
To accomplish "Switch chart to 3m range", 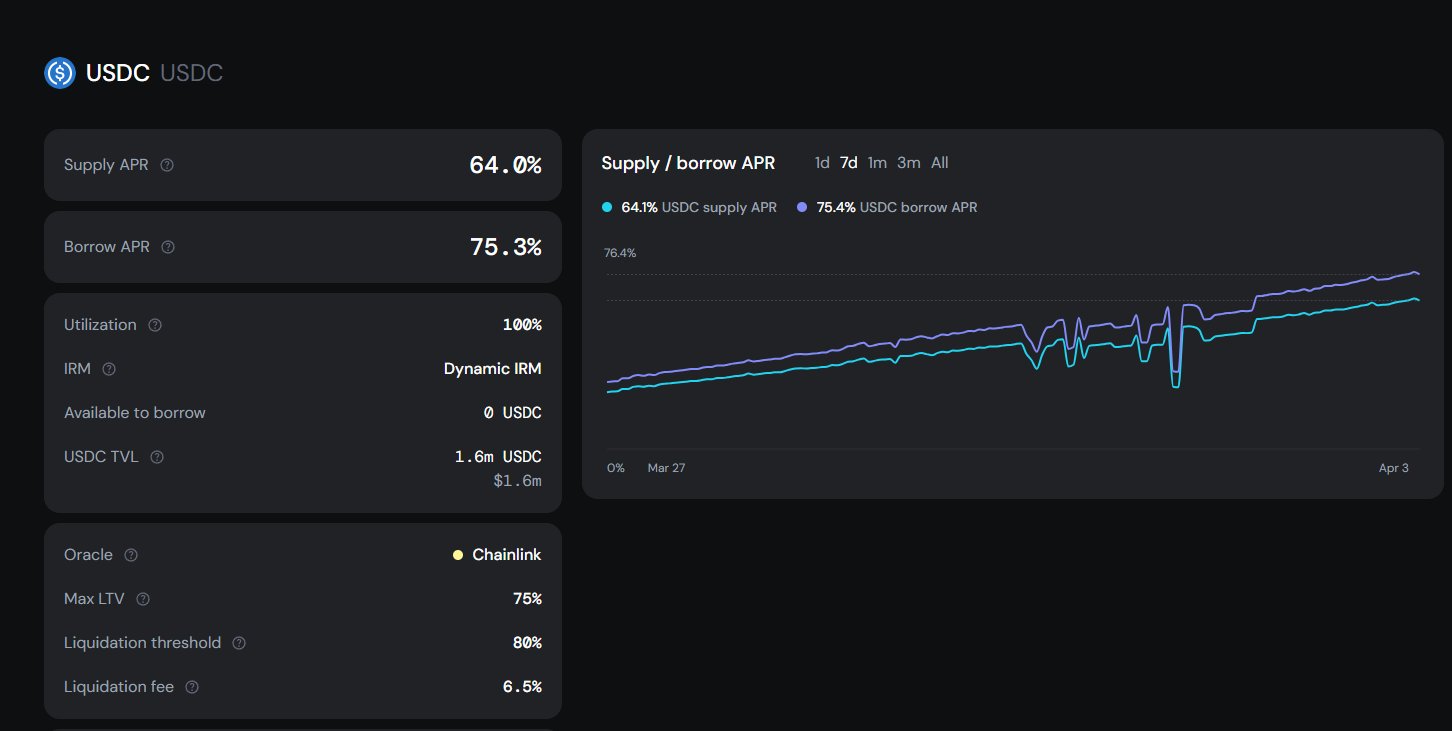I will click(908, 163).
